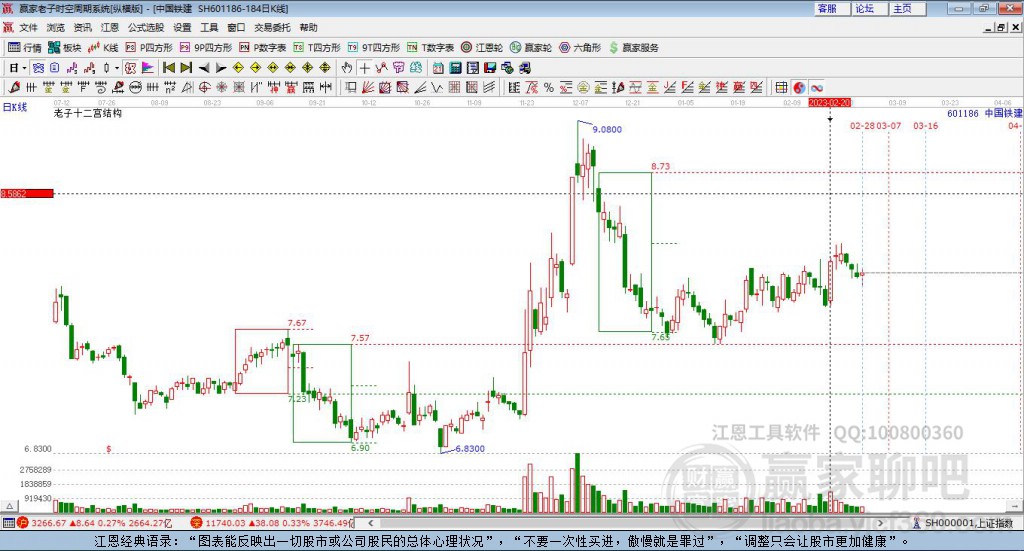Open the 赢家轮 wheel tool

pyautogui.click(x=531, y=48)
